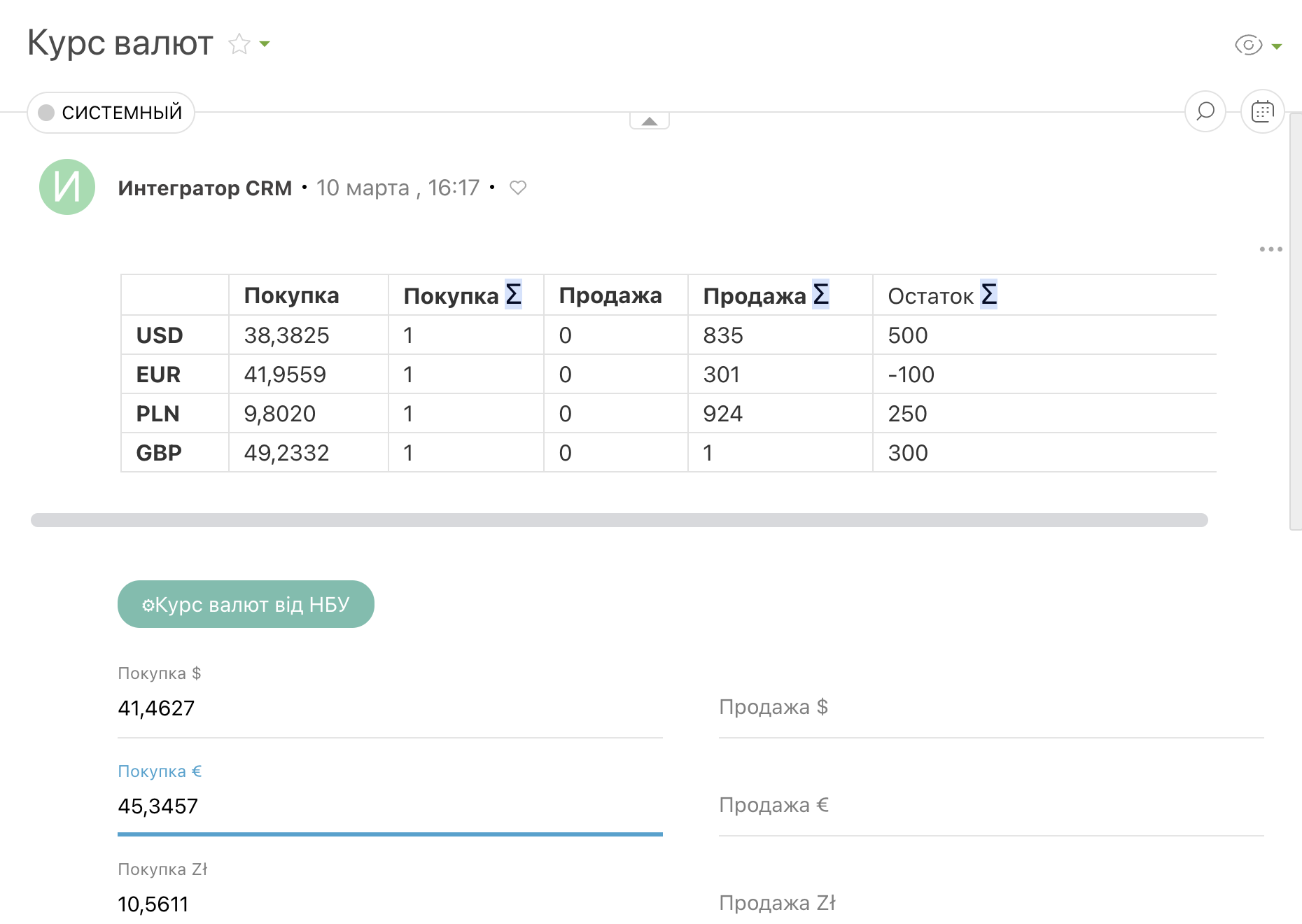The height and width of the screenshot is (924, 1302).
Task: Open the three-dots post options menu
Action: (x=1270, y=249)
